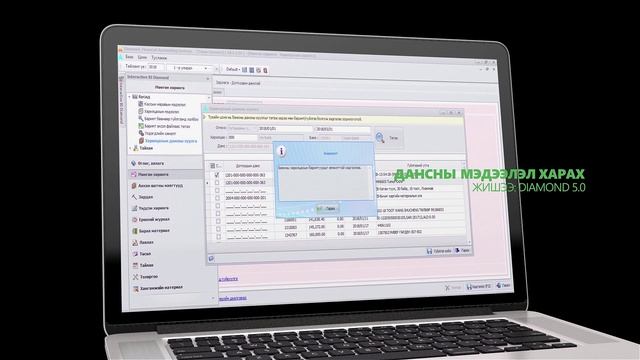Collapse the top group in the sidebar tree
The width and height of the screenshot is (640, 360).
130,97
